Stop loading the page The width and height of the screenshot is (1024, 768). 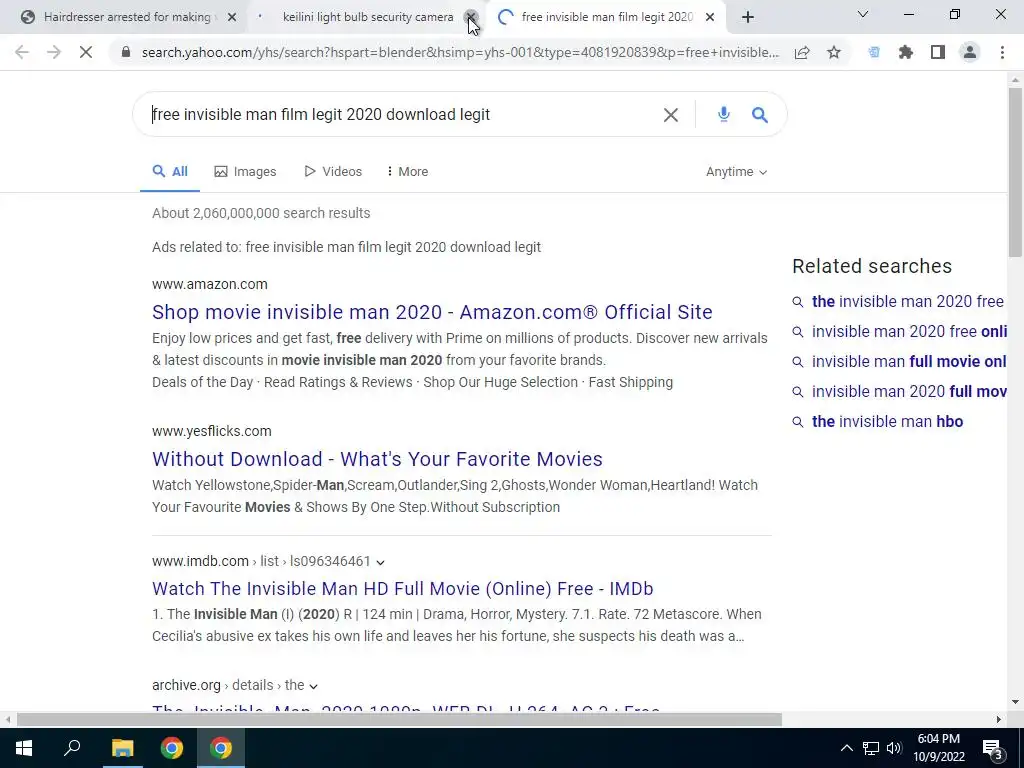(86, 52)
